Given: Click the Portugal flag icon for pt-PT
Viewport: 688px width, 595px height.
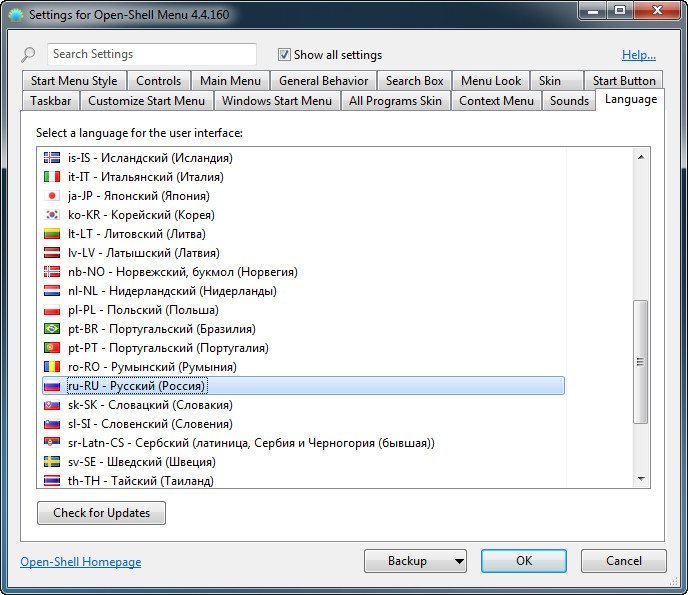Looking at the screenshot, I should tap(52, 348).
